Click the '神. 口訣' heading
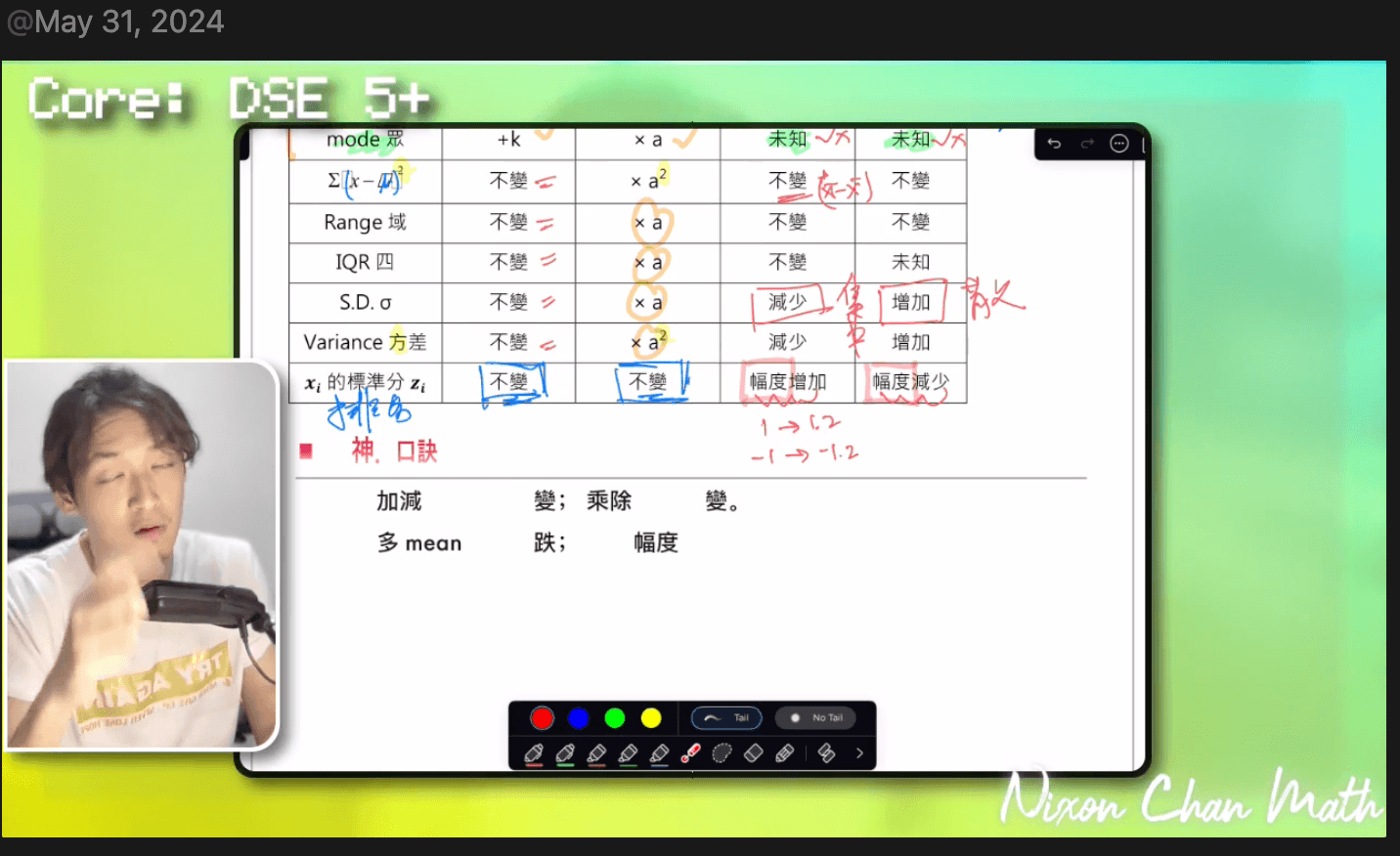1400x856 pixels. (394, 450)
